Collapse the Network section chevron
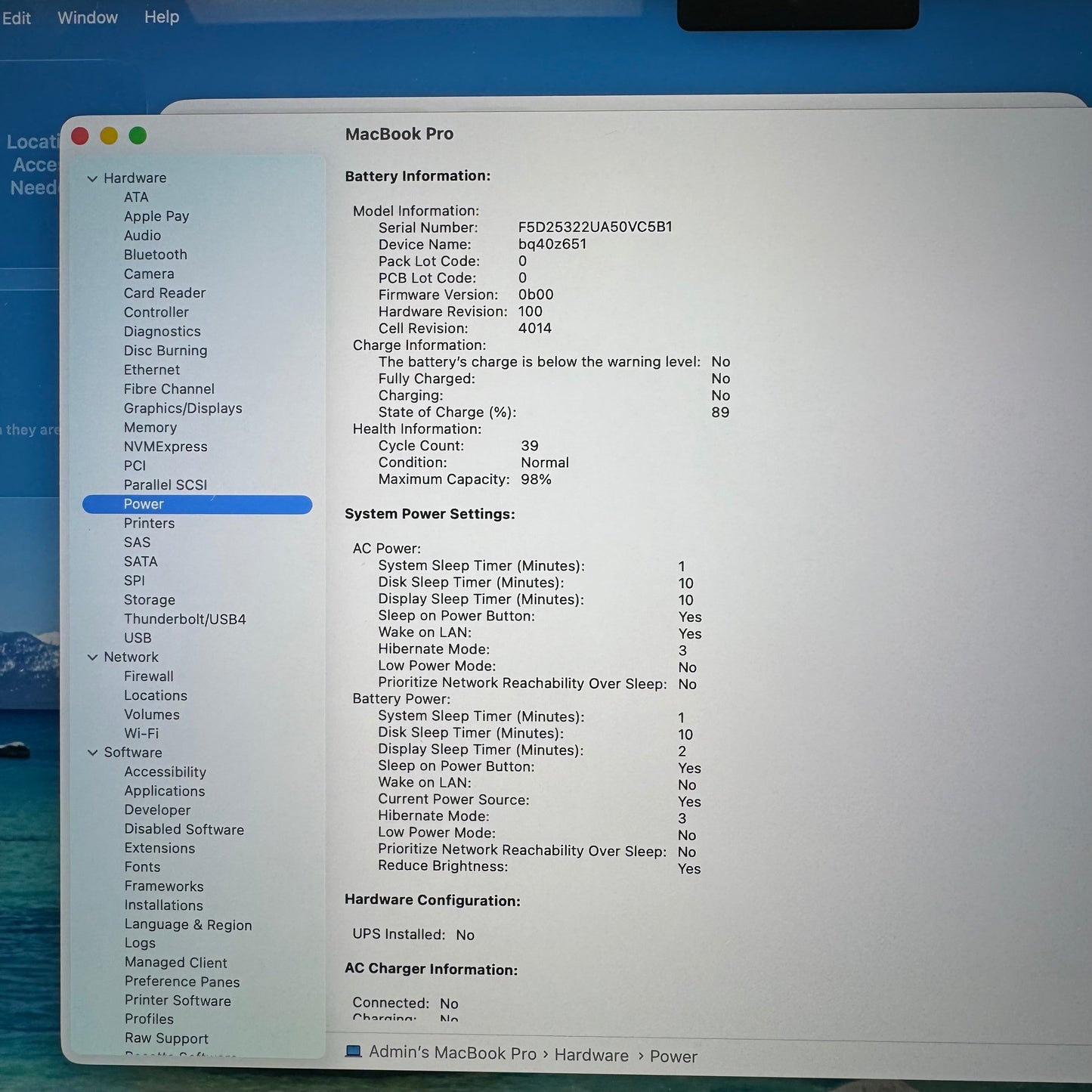The height and width of the screenshot is (1092, 1092). coord(92,657)
